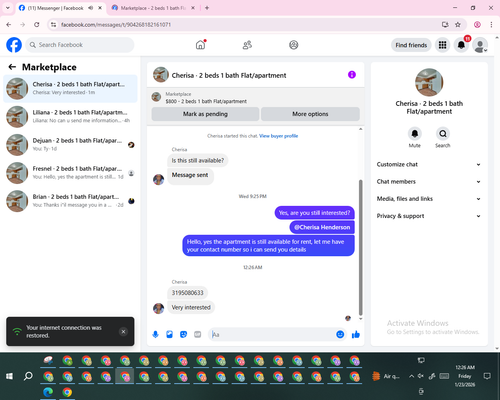Go back in browser
This screenshot has height=400, width=500.
tap(9, 24)
